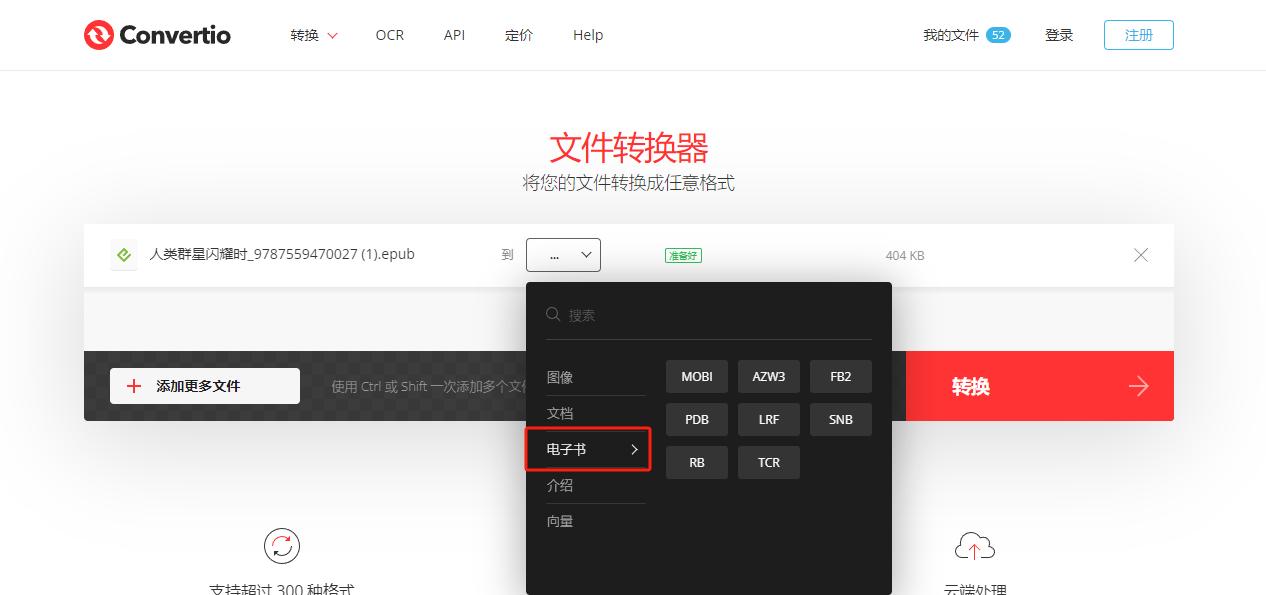Expand the 电子书 category chevron
The width and height of the screenshot is (1266, 595).
pyautogui.click(x=633, y=450)
